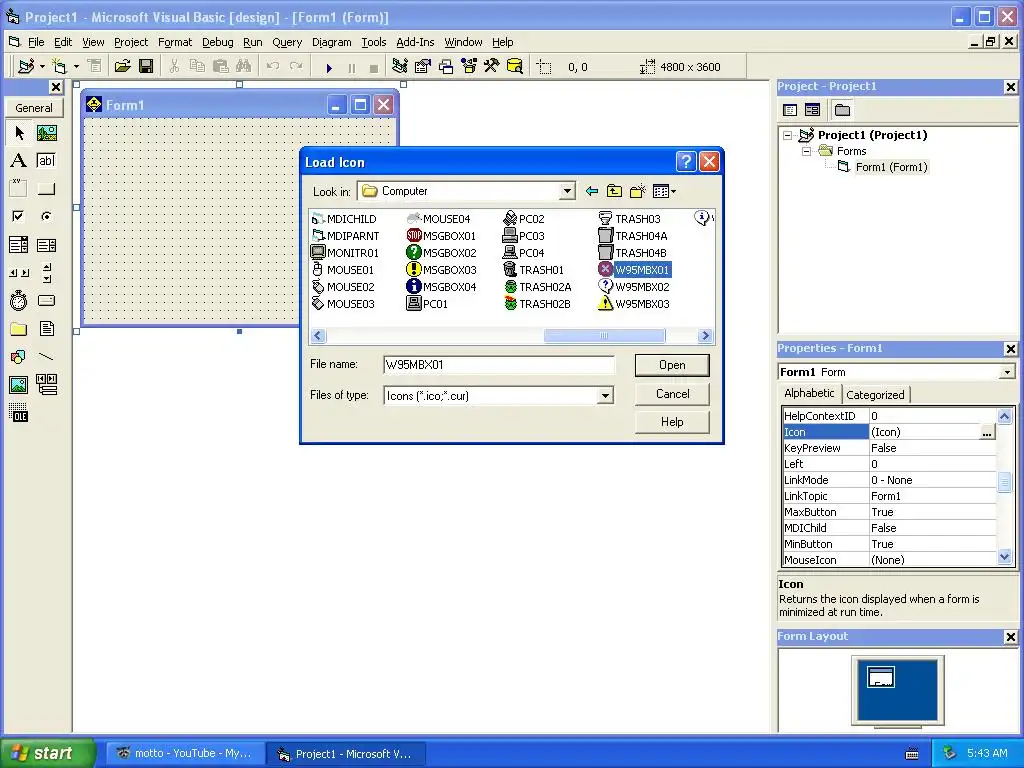The width and height of the screenshot is (1024, 768).
Task: Select the CommandButton tool in toolbox
Action: click(46, 189)
